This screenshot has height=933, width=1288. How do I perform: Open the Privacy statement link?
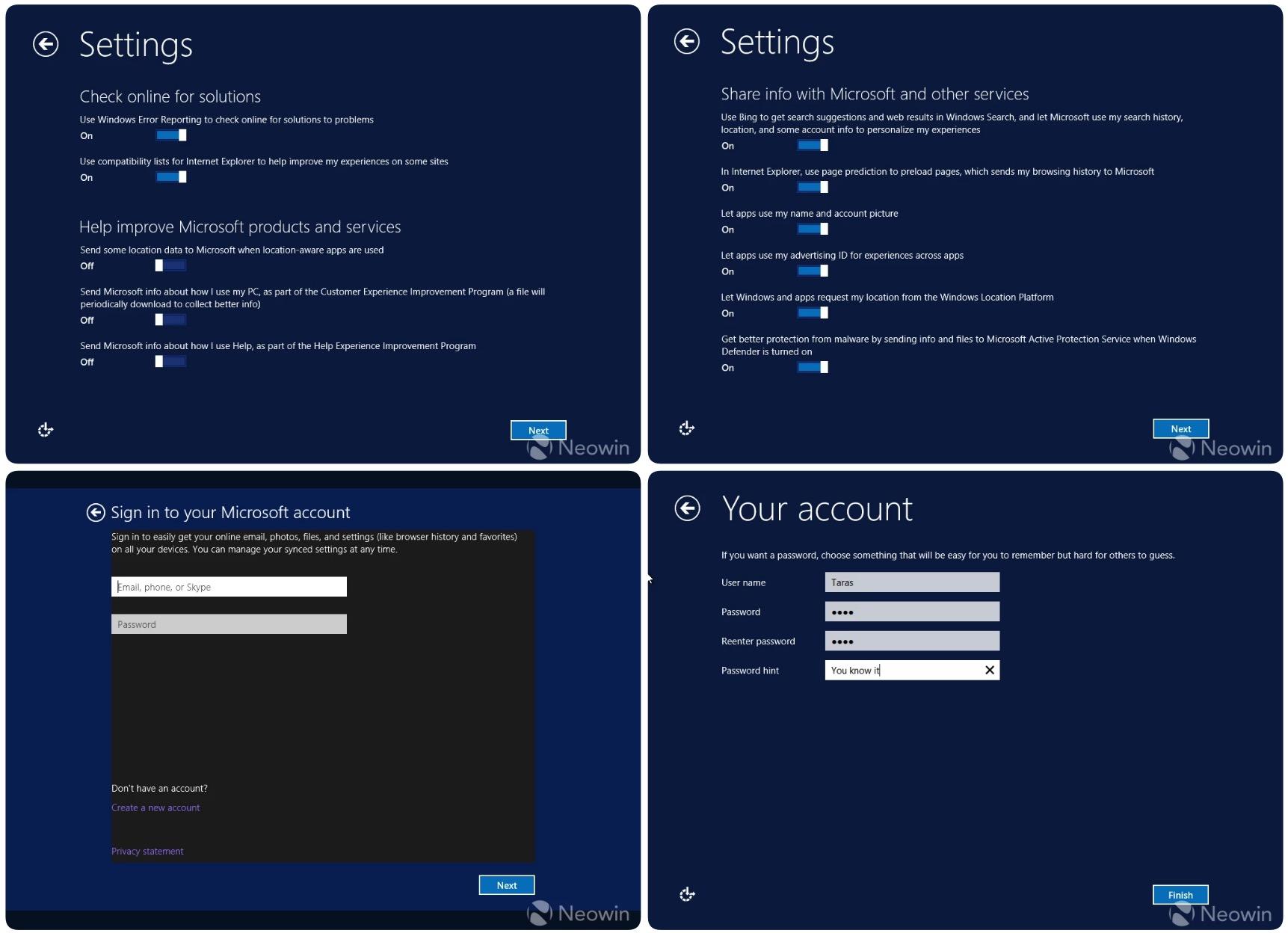[147, 851]
